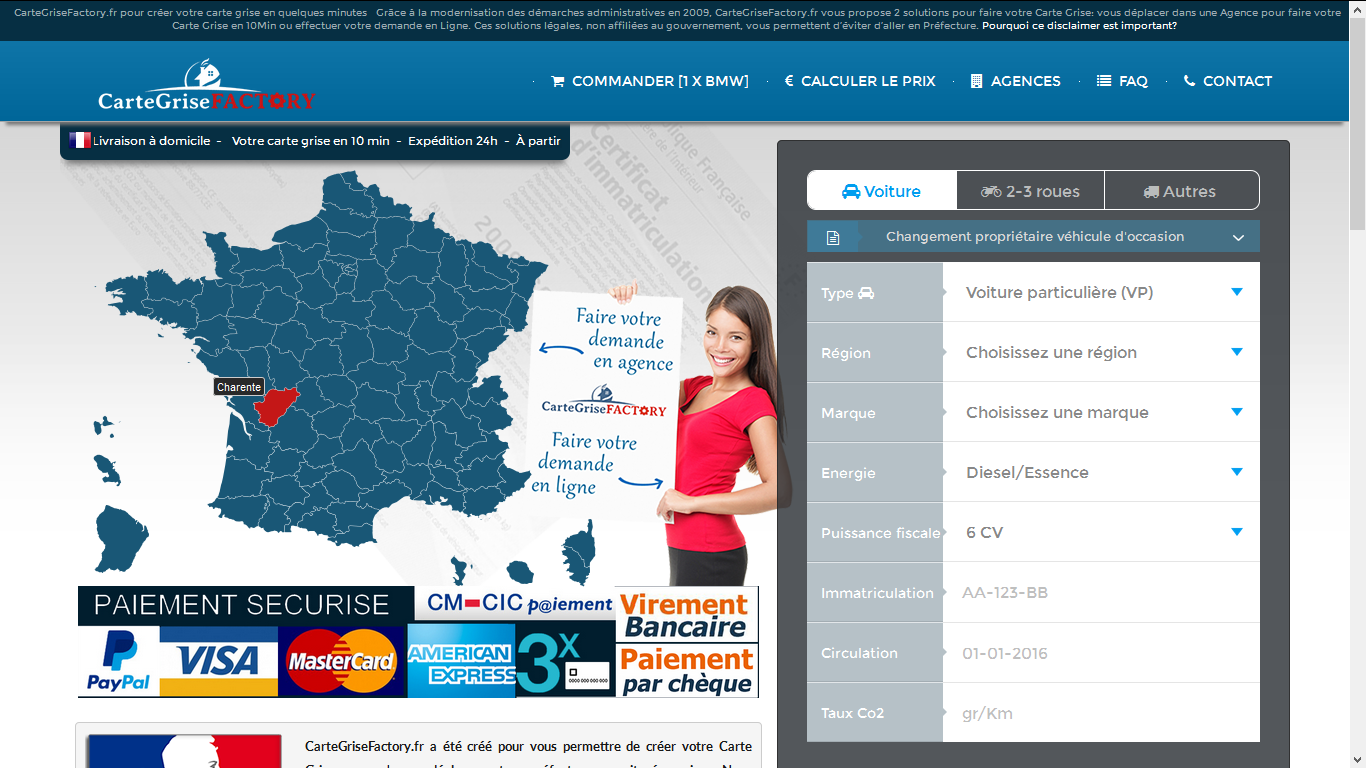Click the Circulation date input field

pos(1101,653)
